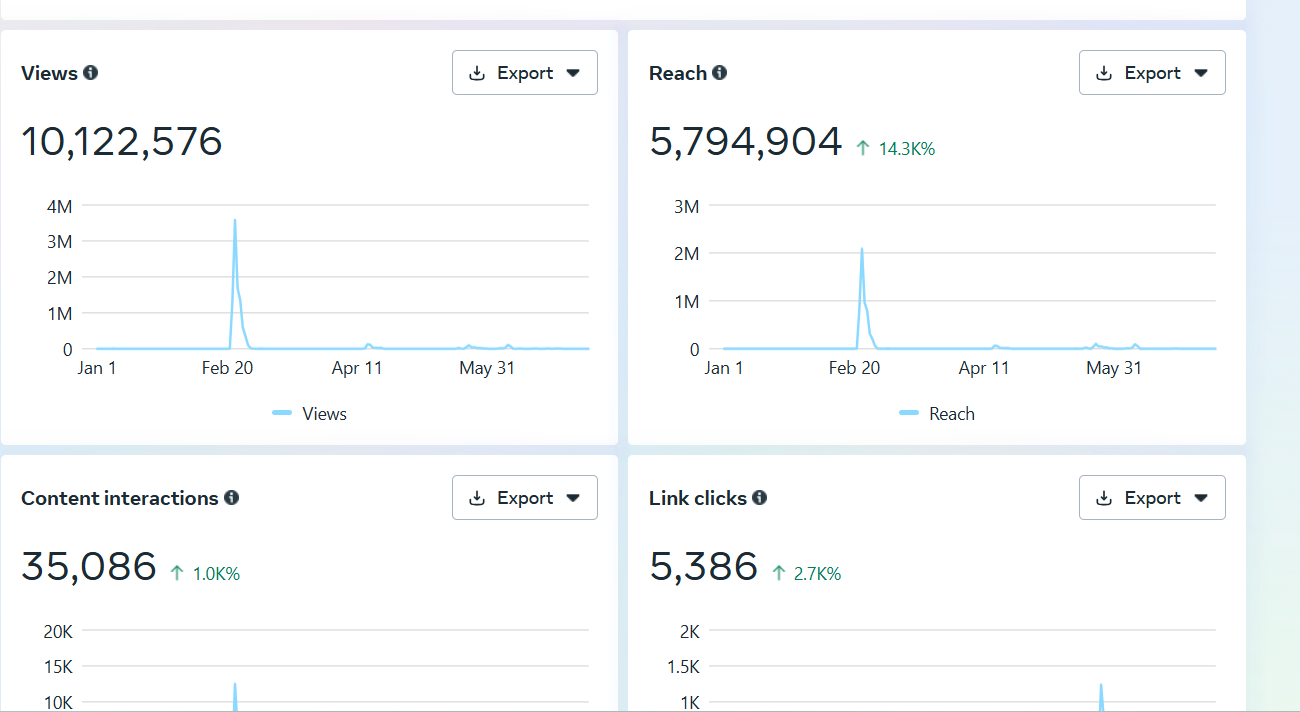Click download icon in Views Export button

tap(478, 73)
